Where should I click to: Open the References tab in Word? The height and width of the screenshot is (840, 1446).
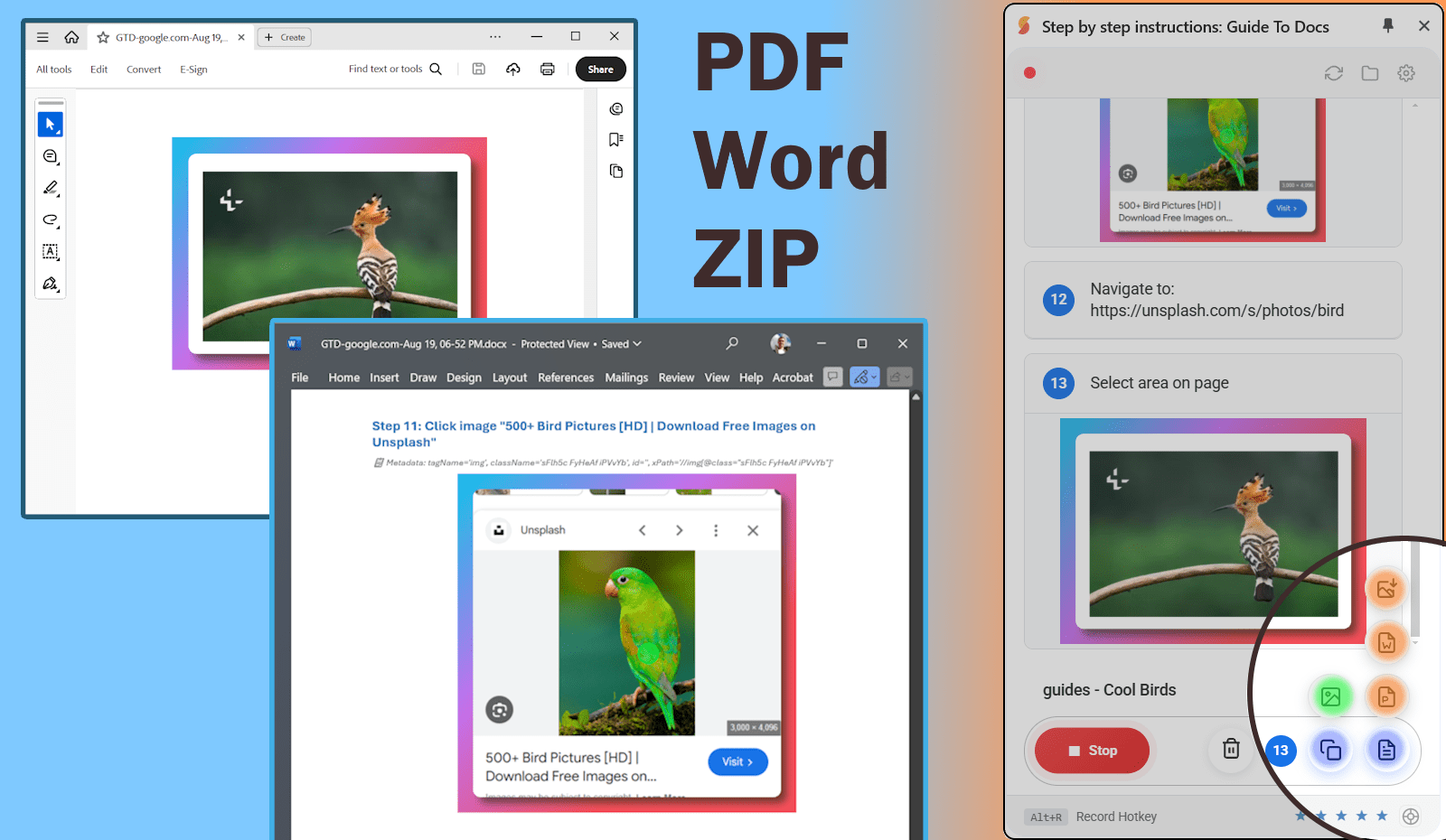click(566, 378)
